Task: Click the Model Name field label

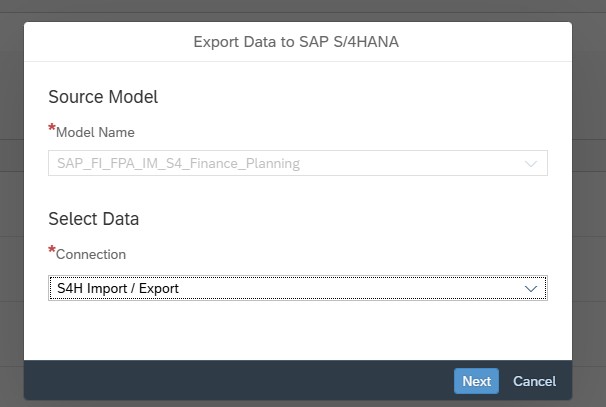Action: coord(95,132)
